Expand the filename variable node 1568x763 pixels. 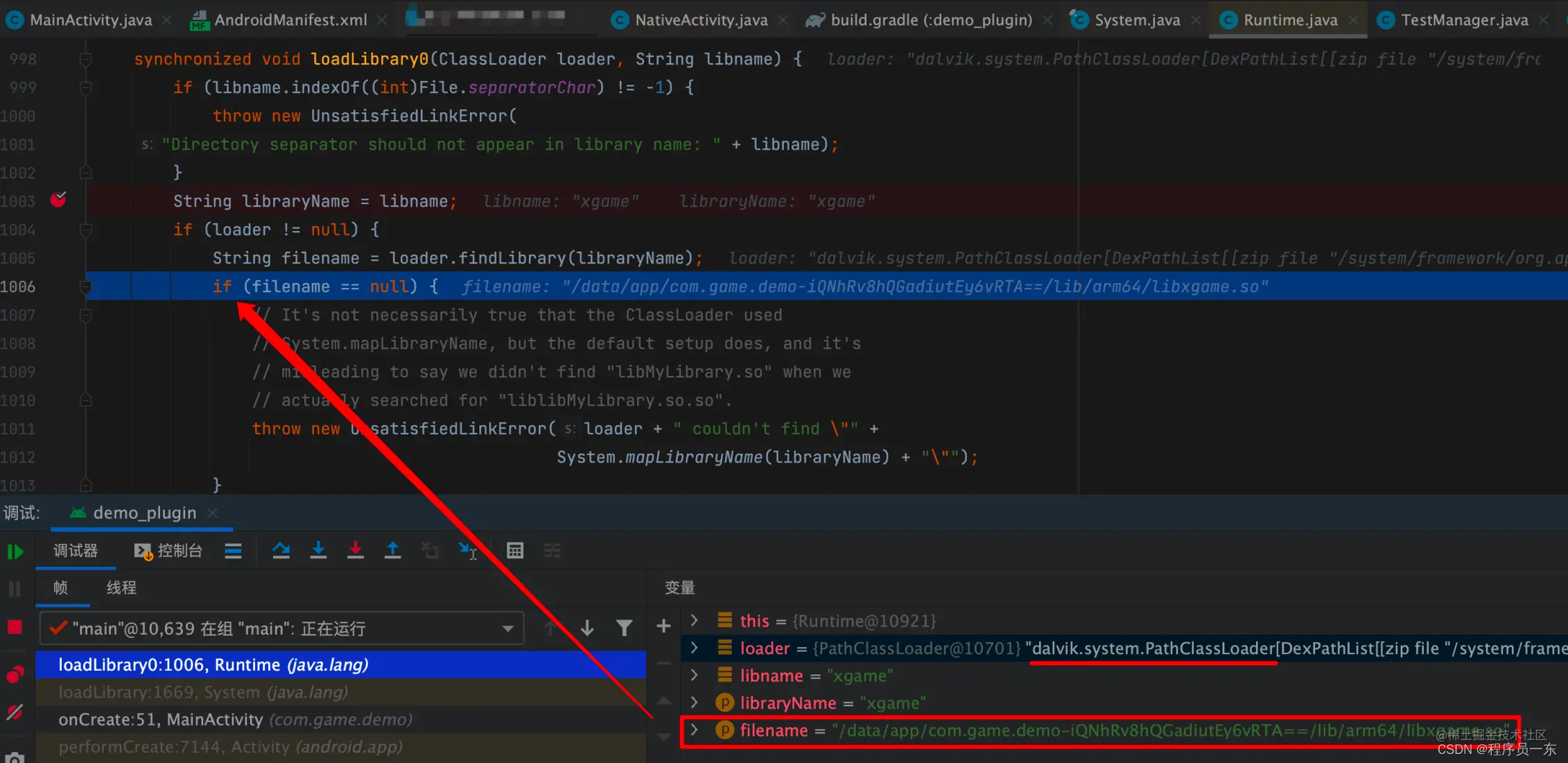click(x=694, y=730)
